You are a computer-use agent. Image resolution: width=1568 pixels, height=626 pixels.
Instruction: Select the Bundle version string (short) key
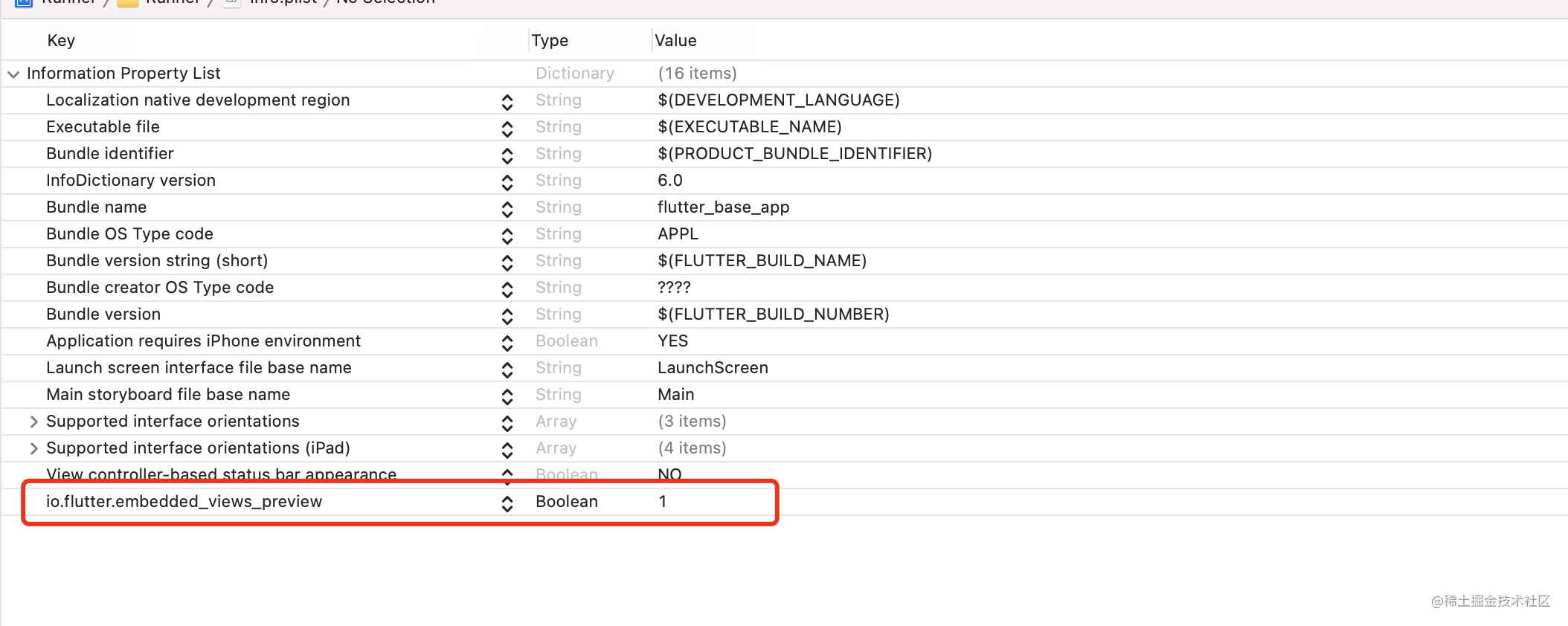pos(157,260)
